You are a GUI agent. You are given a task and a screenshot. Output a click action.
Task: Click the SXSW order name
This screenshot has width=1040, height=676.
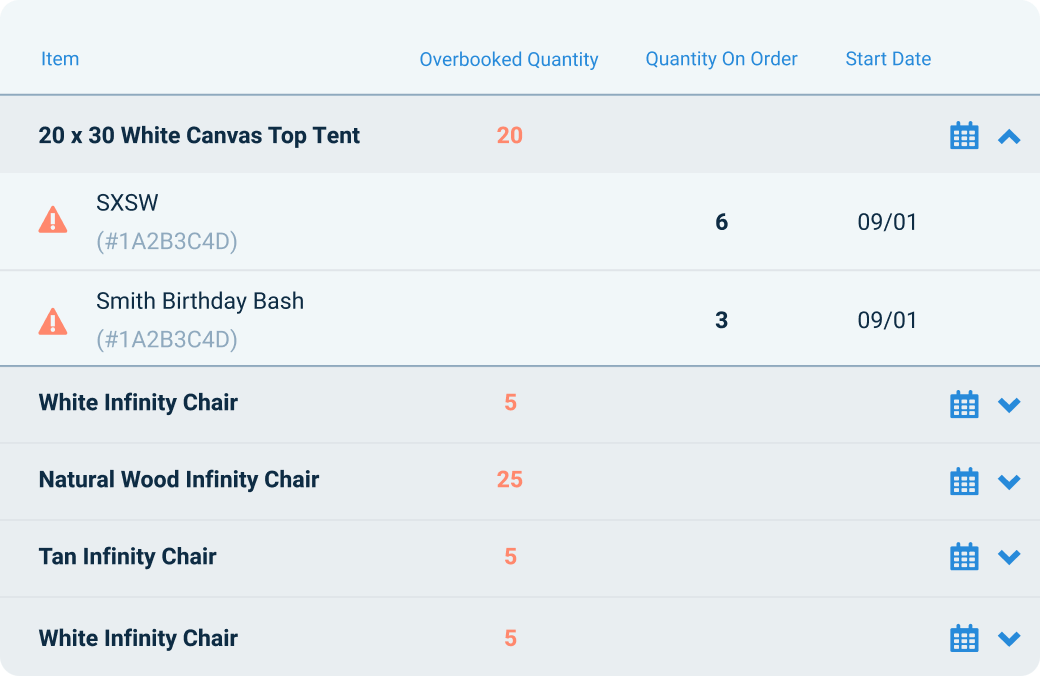point(126,202)
